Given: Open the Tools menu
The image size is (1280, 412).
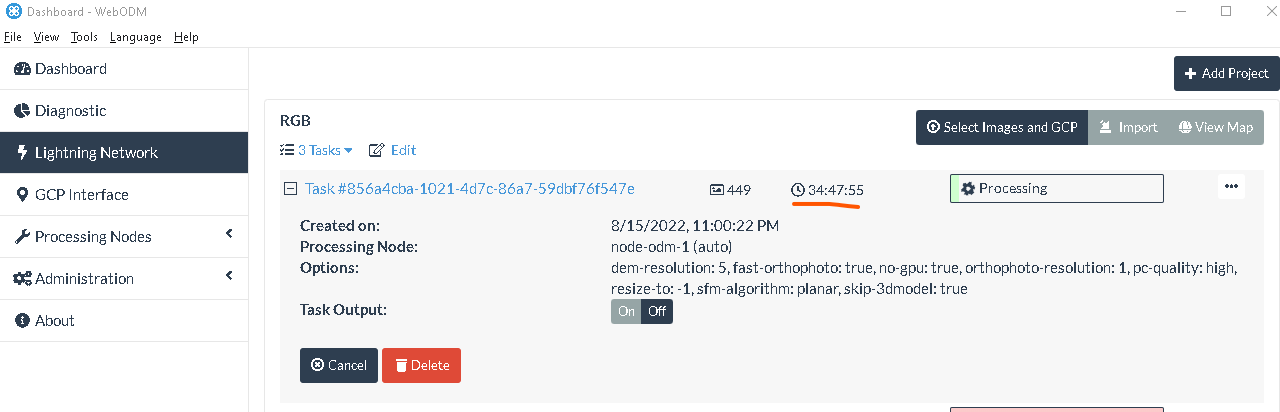Looking at the screenshot, I should click(x=84, y=37).
